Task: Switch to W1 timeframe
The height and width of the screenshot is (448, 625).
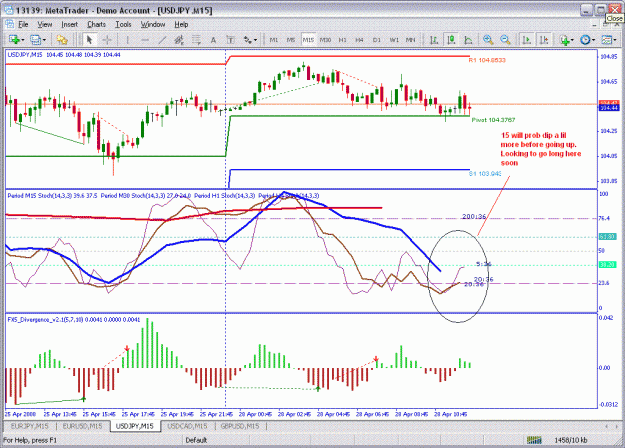Action: click(x=394, y=40)
